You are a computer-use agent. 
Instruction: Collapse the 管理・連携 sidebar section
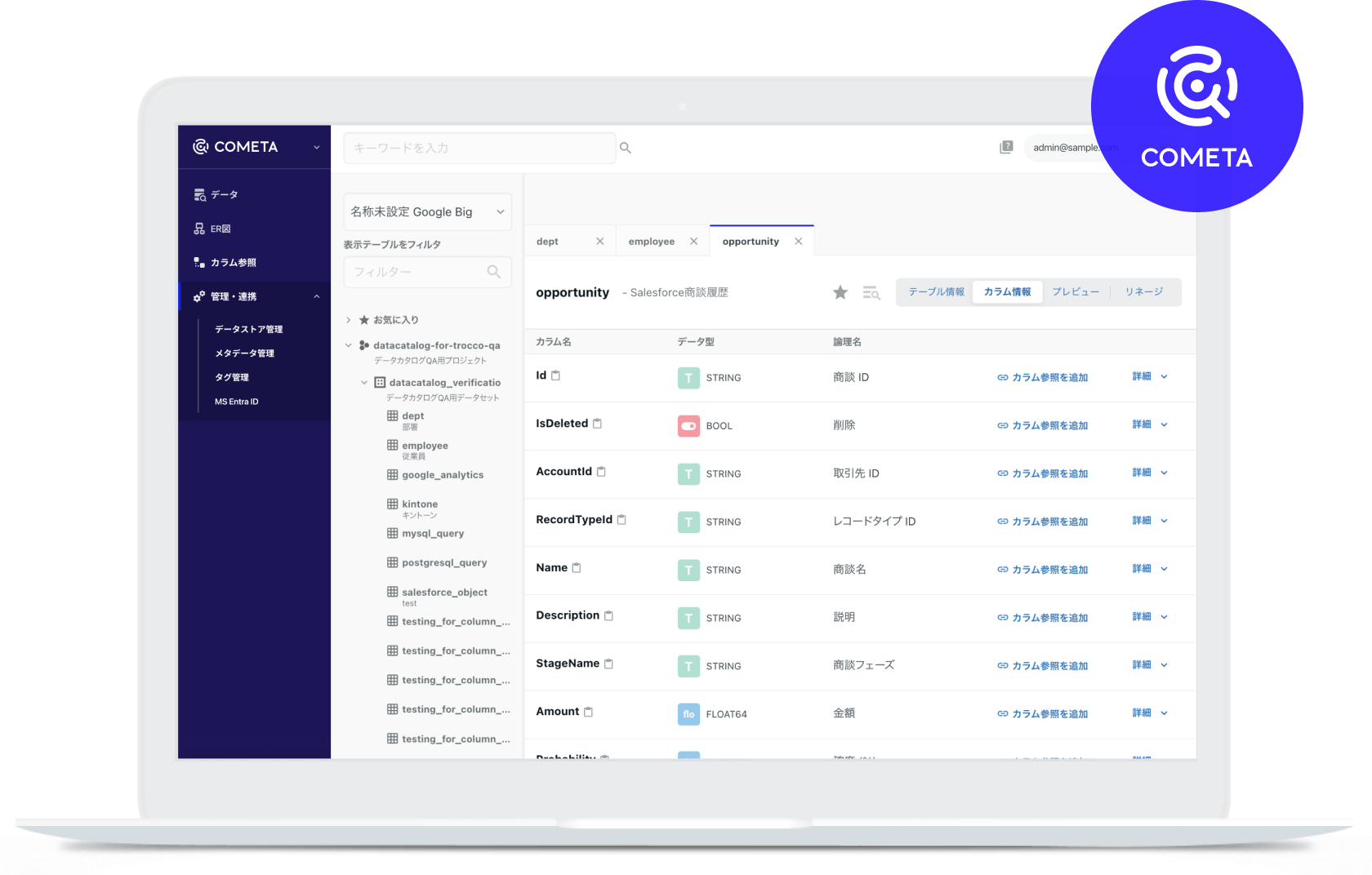point(317,296)
